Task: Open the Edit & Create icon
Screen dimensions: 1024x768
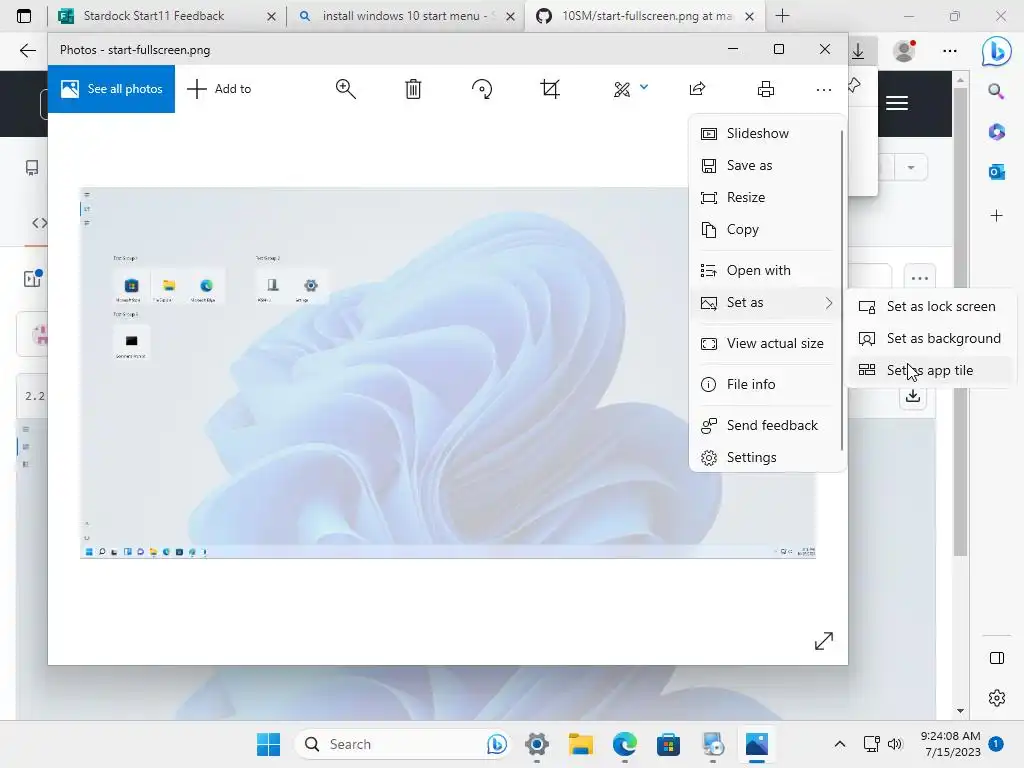Action: pos(622,89)
